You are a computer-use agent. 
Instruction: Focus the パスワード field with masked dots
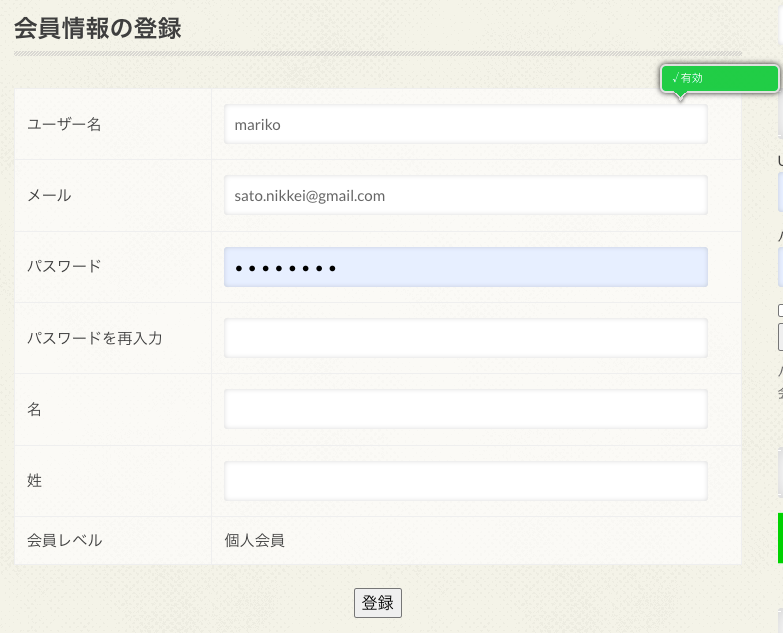tap(465, 267)
